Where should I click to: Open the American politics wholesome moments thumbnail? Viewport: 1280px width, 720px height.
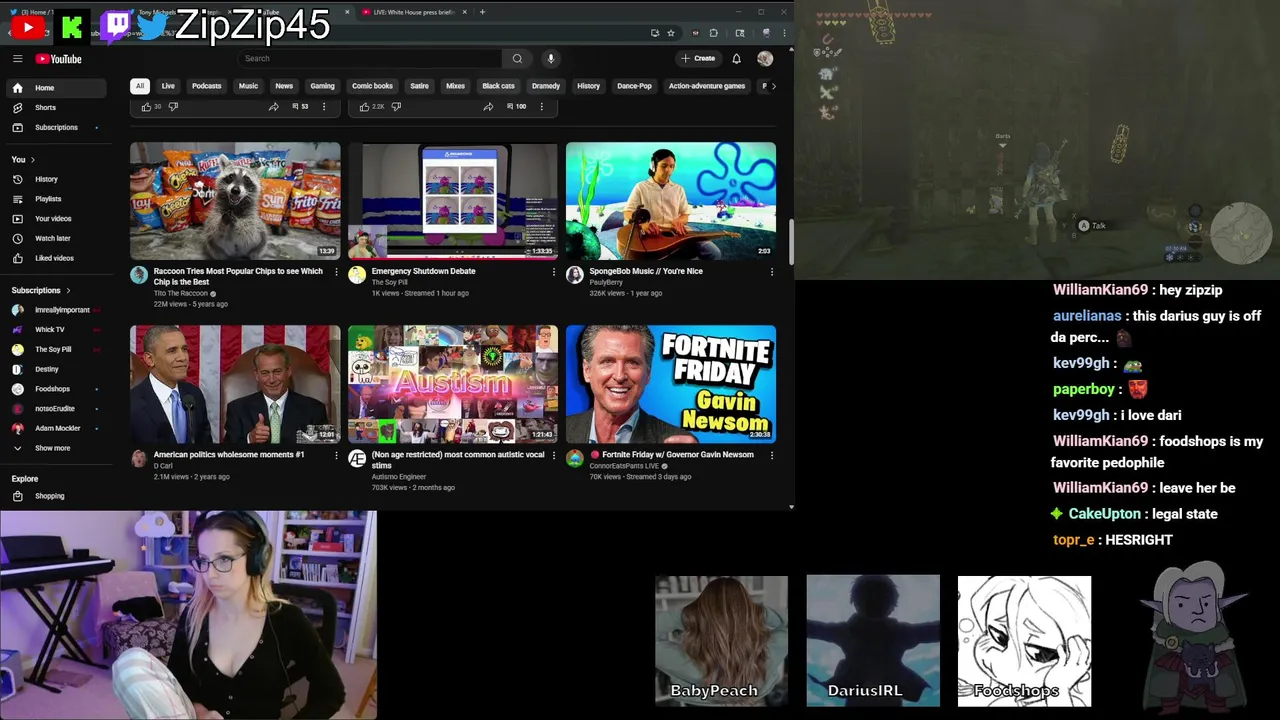coord(235,384)
